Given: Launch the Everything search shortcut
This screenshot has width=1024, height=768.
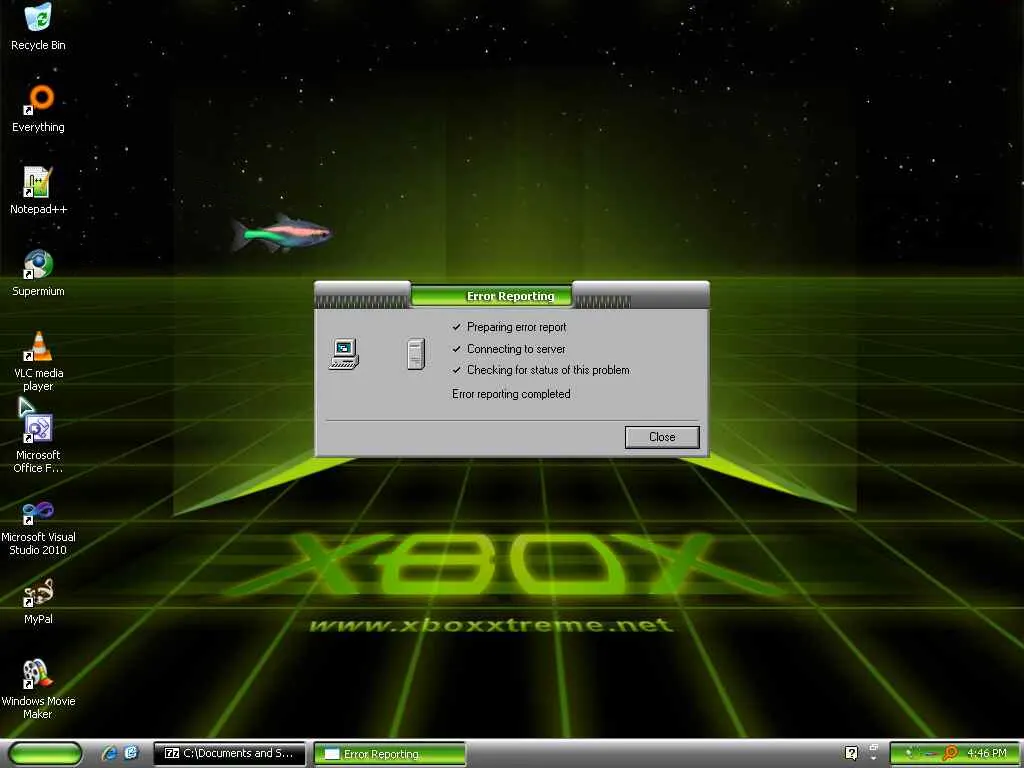Looking at the screenshot, I should pos(38,109).
